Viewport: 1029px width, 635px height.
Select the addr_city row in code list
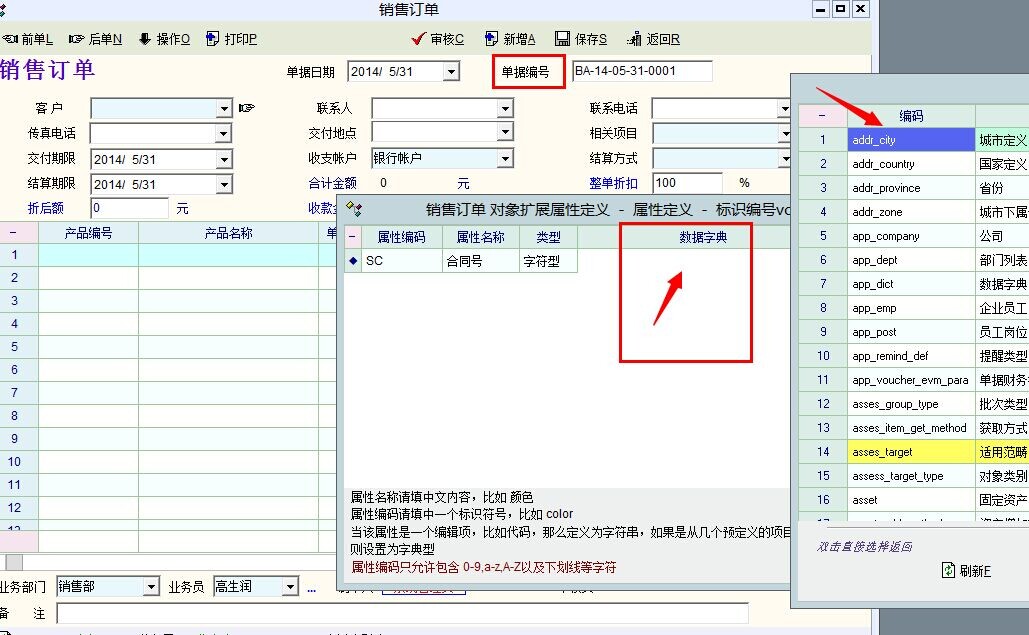pyautogui.click(x=910, y=140)
